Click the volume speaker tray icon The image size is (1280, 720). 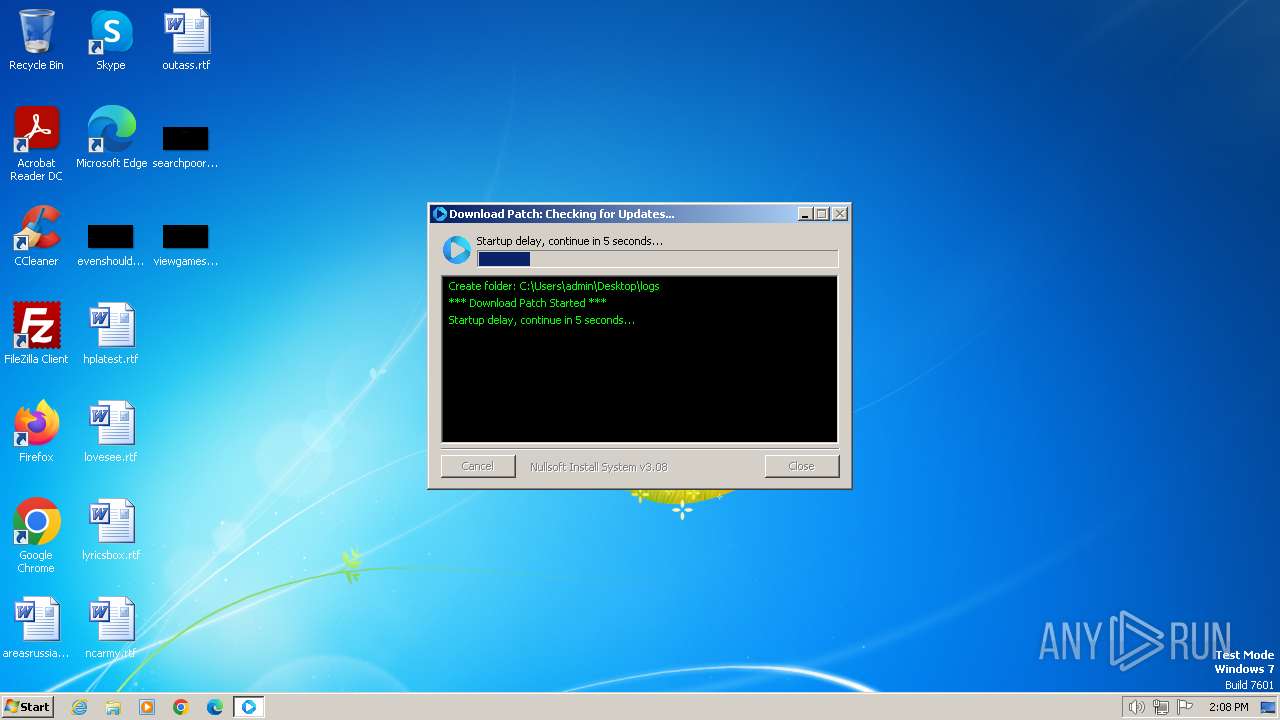[1136, 707]
